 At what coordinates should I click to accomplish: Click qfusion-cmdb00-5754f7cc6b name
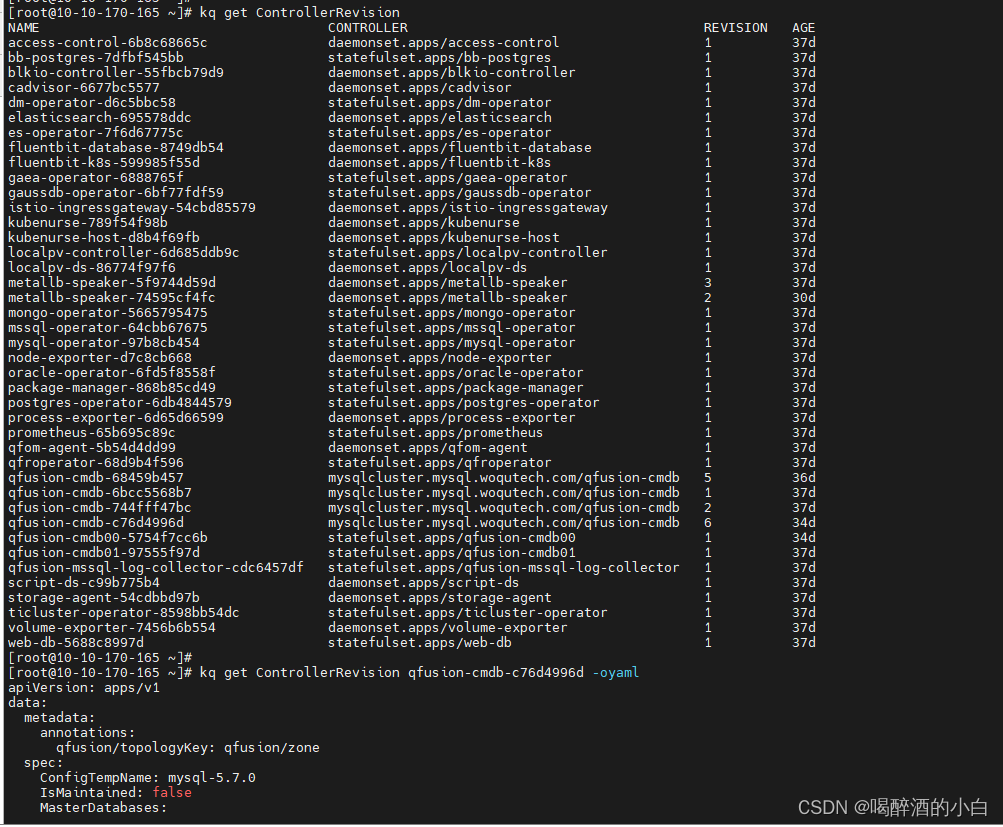point(107,539)
